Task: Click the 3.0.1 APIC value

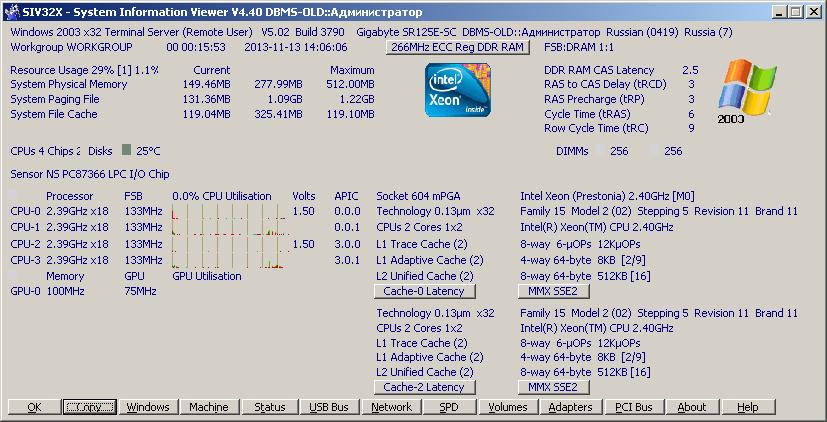Action: point(348,260)
